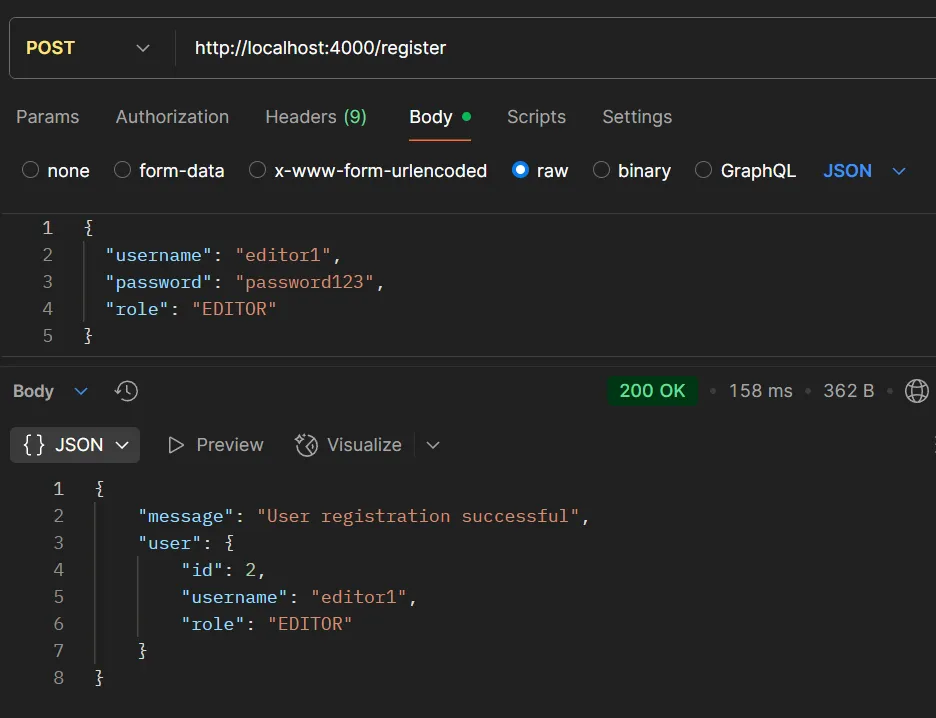Click the Visualize button
Screen dimensions: 936x718
(x=349, y=444)
